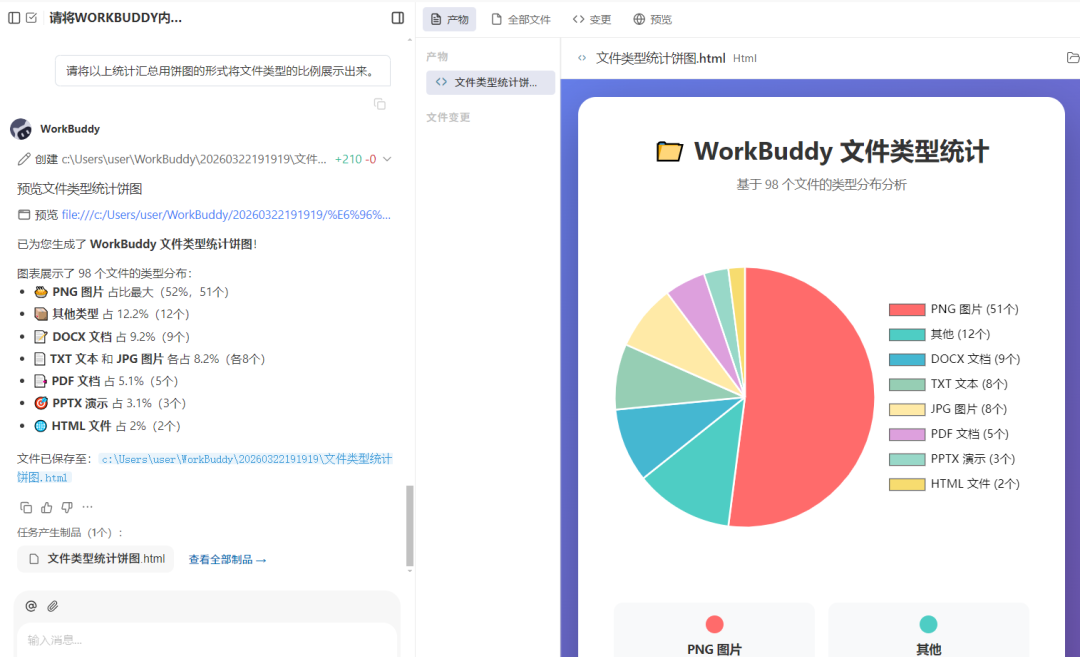
Task: Click the 任务产生制品 (1个) label
Action: click(70, 532)
